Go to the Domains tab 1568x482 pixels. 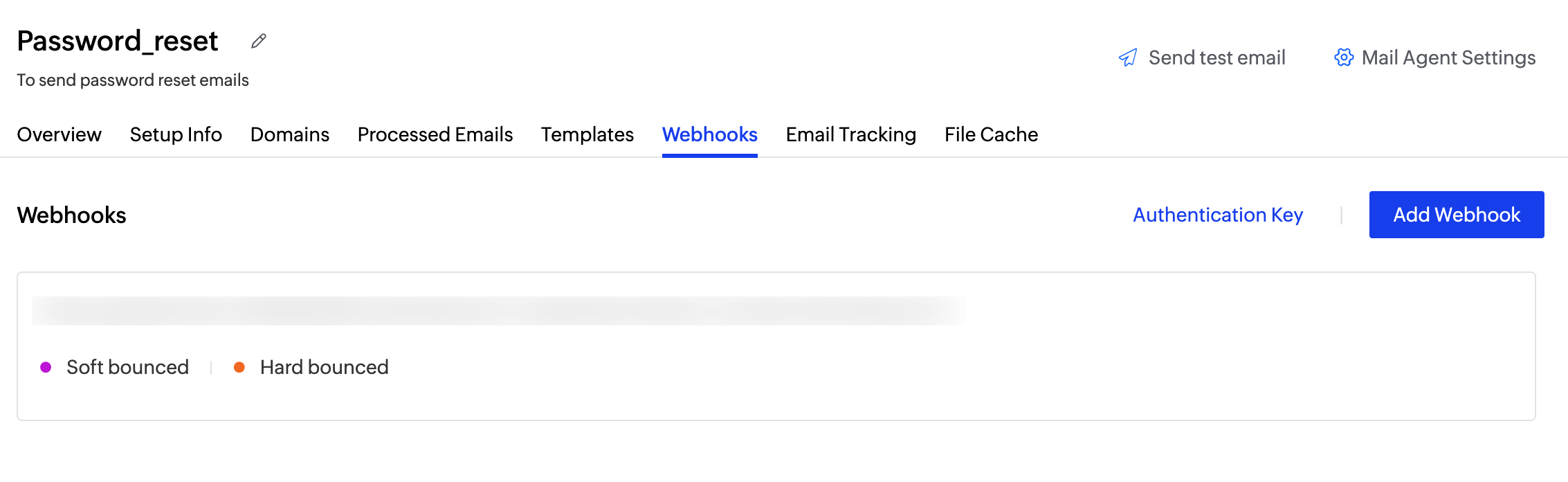290,134
